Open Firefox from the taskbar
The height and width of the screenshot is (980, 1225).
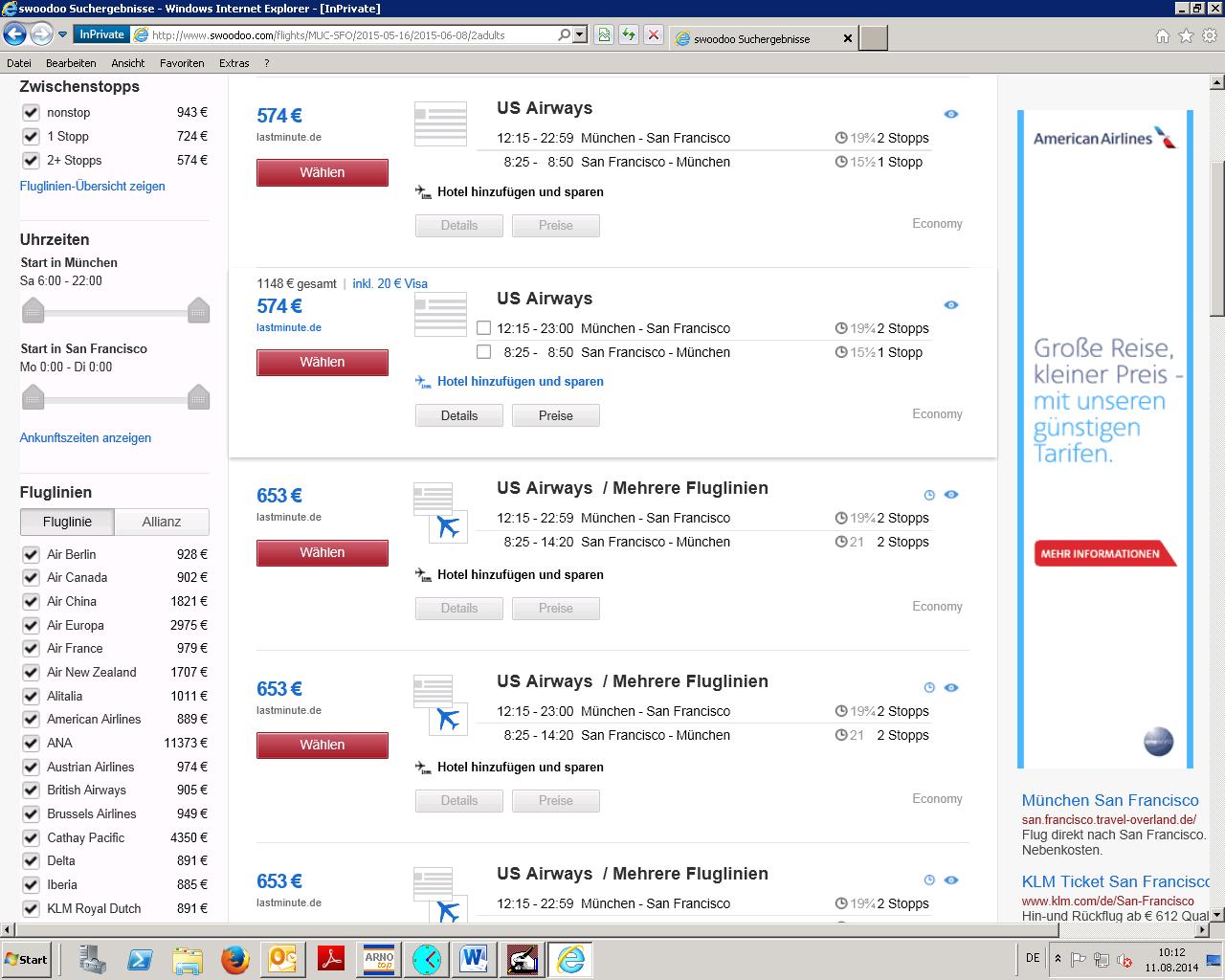click(x=234, y=959)
